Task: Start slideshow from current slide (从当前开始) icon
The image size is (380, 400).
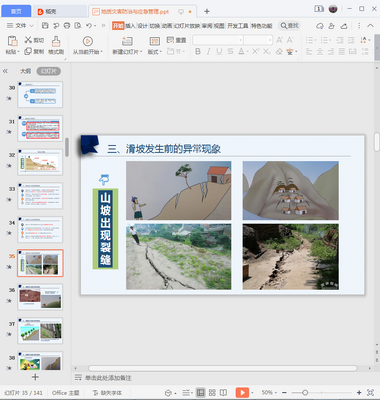Action: click(x=88, y=41)
